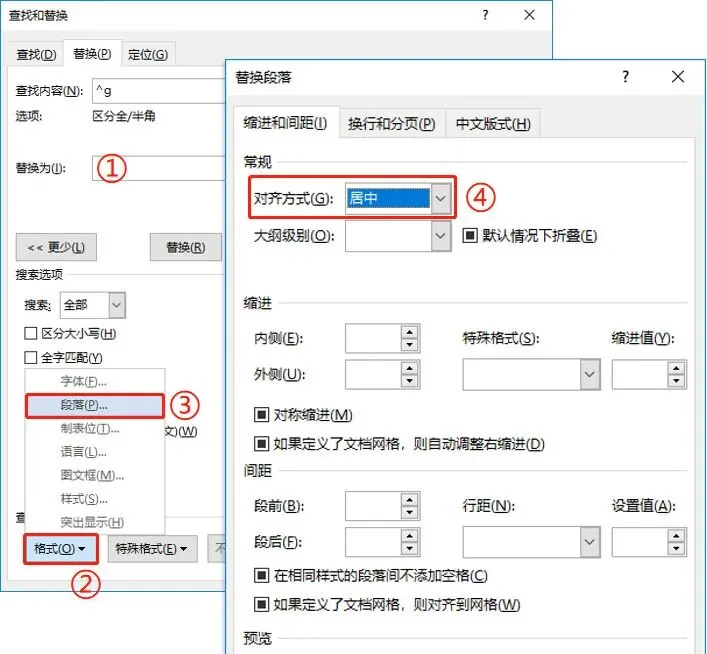Image resolution: width=707 pixels, height=654 pixels.
Task: Click the 外侧(U) indent field
Action: point(373,374)
